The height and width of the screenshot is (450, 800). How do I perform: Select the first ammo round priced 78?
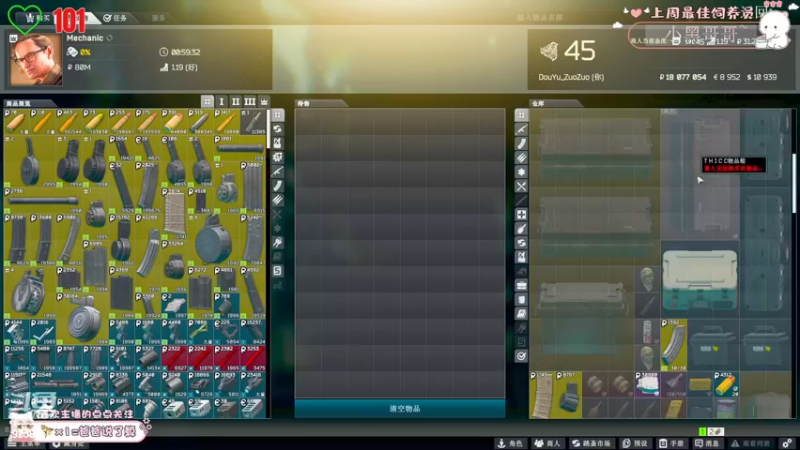(x=16, y=122)
